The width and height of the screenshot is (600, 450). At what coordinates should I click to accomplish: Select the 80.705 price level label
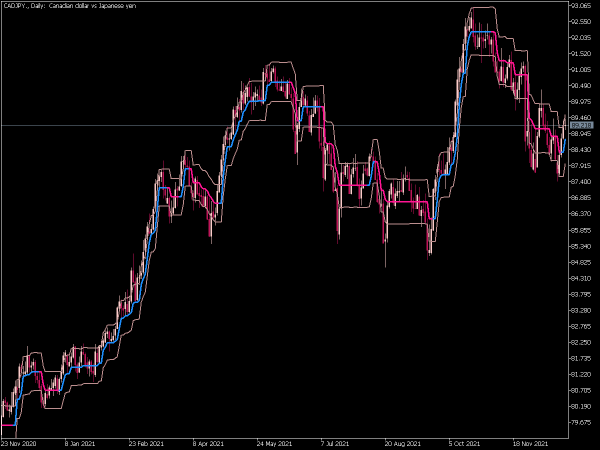coord(581,391)
